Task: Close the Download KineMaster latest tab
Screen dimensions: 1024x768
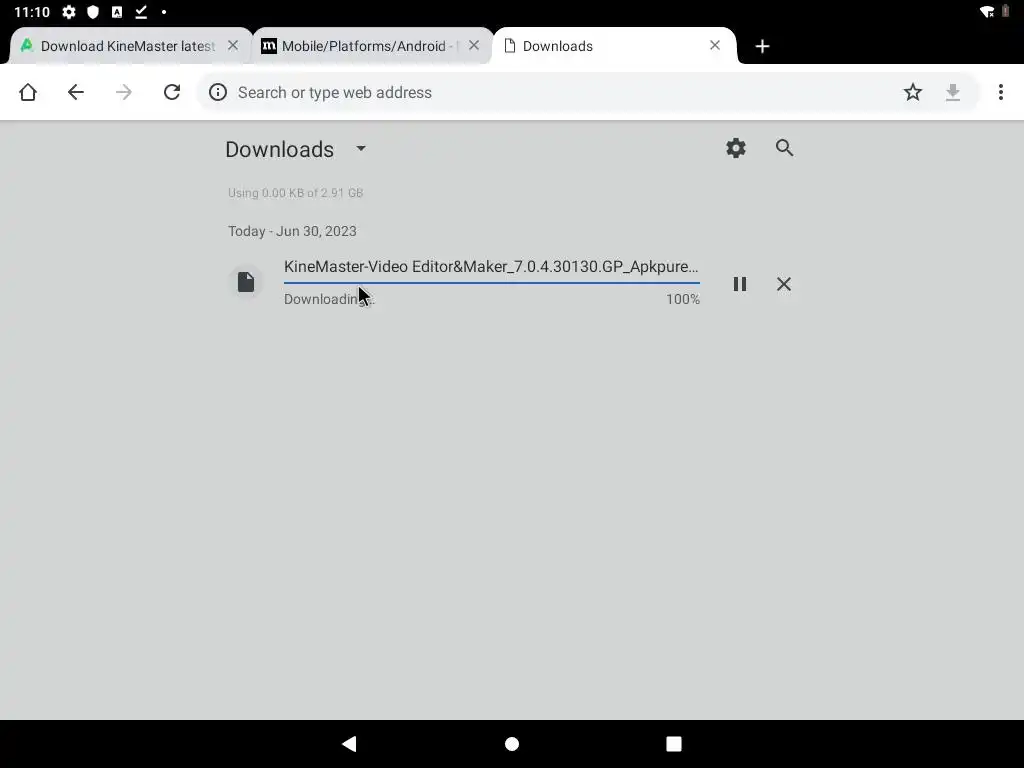Action: [x=233, y=45]
